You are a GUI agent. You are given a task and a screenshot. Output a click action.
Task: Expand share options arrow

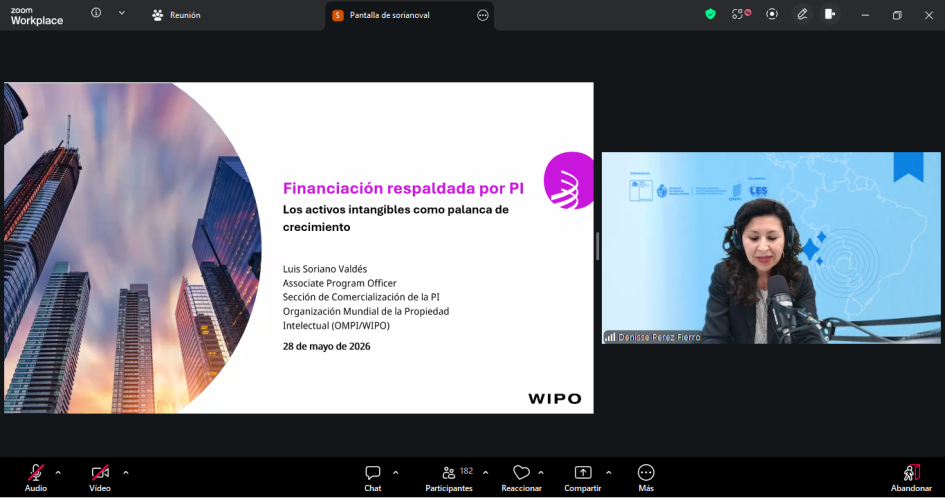(x=608, y=473)
